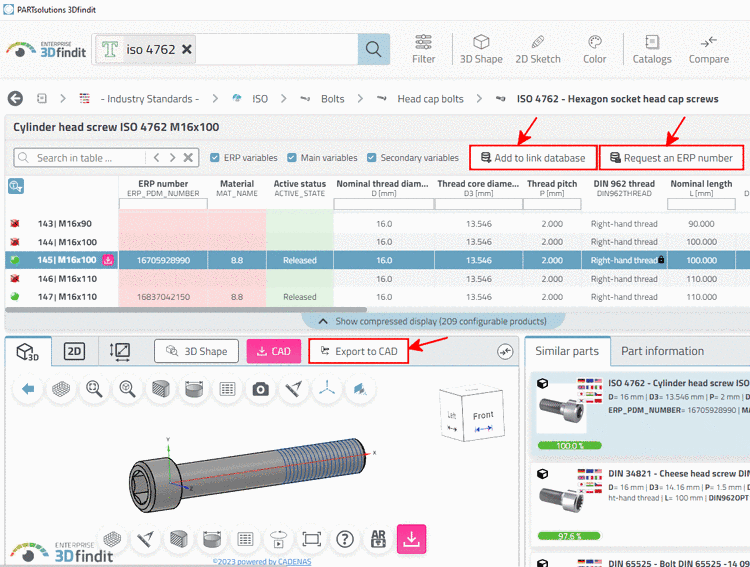
Task: Click the table filter icon above the row list
Action: click(x=16, y=187)
